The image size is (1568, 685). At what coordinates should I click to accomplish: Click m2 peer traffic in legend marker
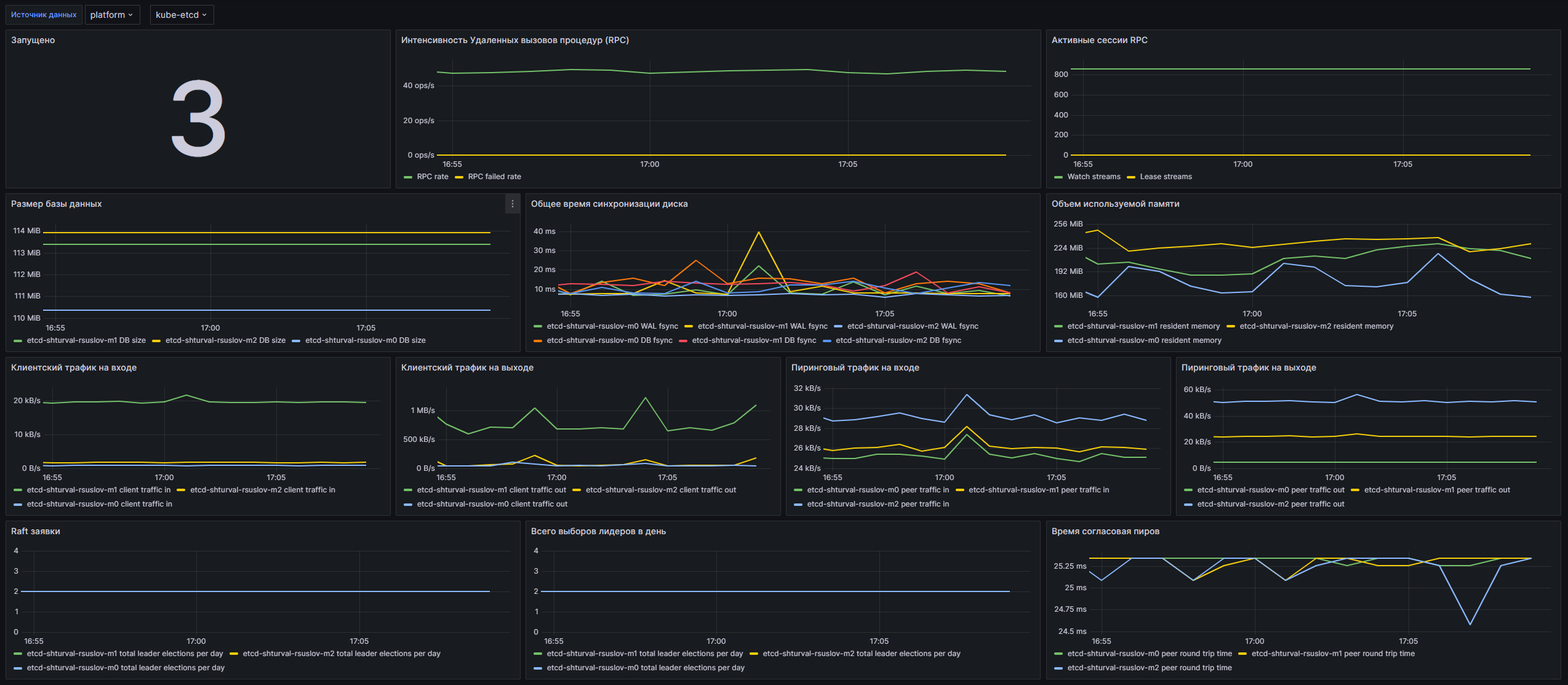tap(798, 505)
